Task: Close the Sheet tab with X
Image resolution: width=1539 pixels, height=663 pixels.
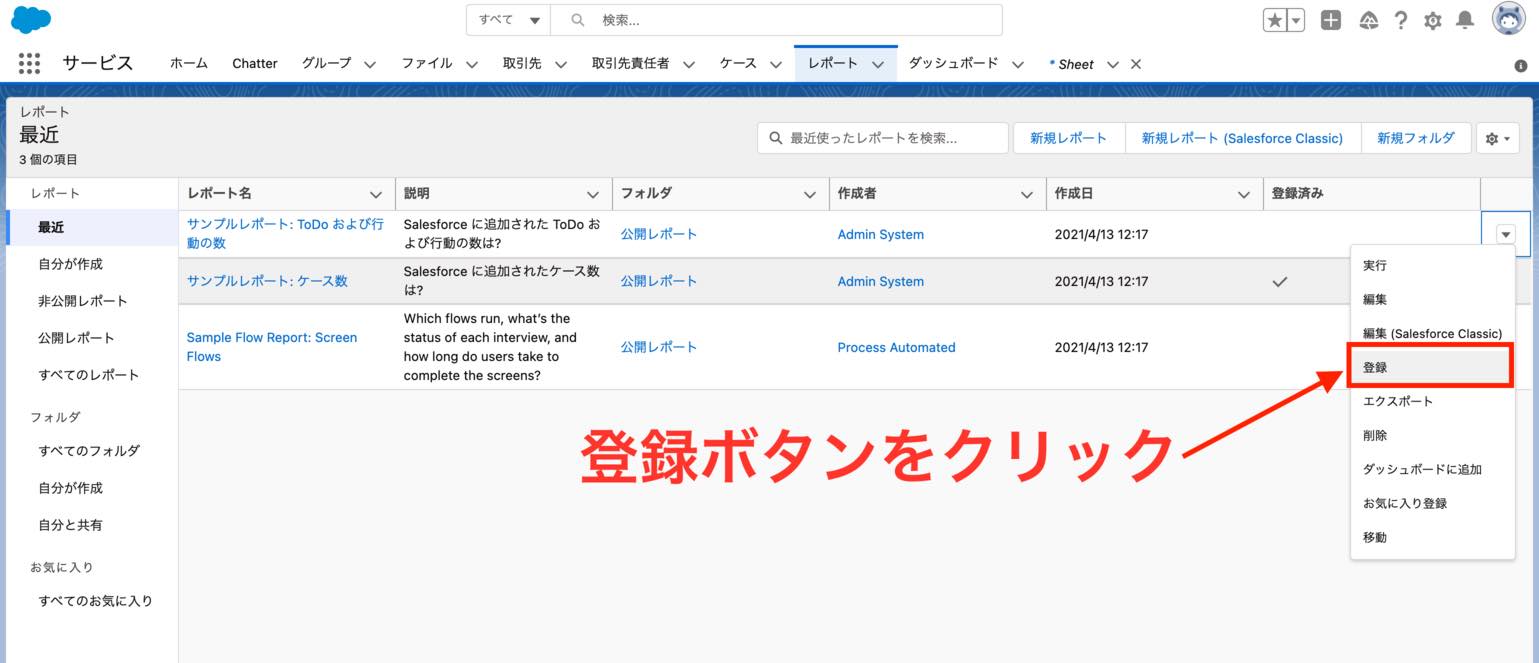Action: coord(1135,64)
